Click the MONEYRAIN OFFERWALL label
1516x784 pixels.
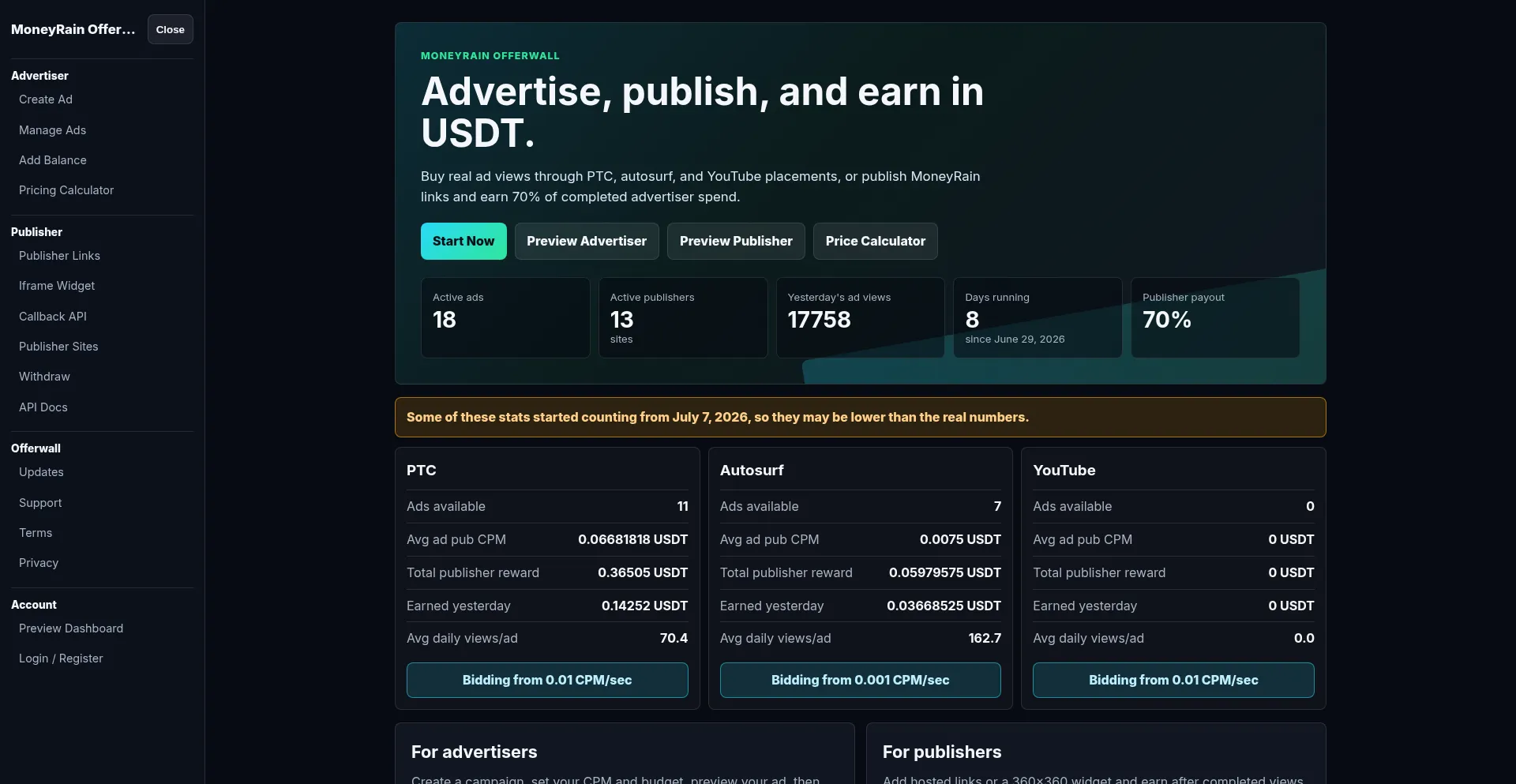490,56
